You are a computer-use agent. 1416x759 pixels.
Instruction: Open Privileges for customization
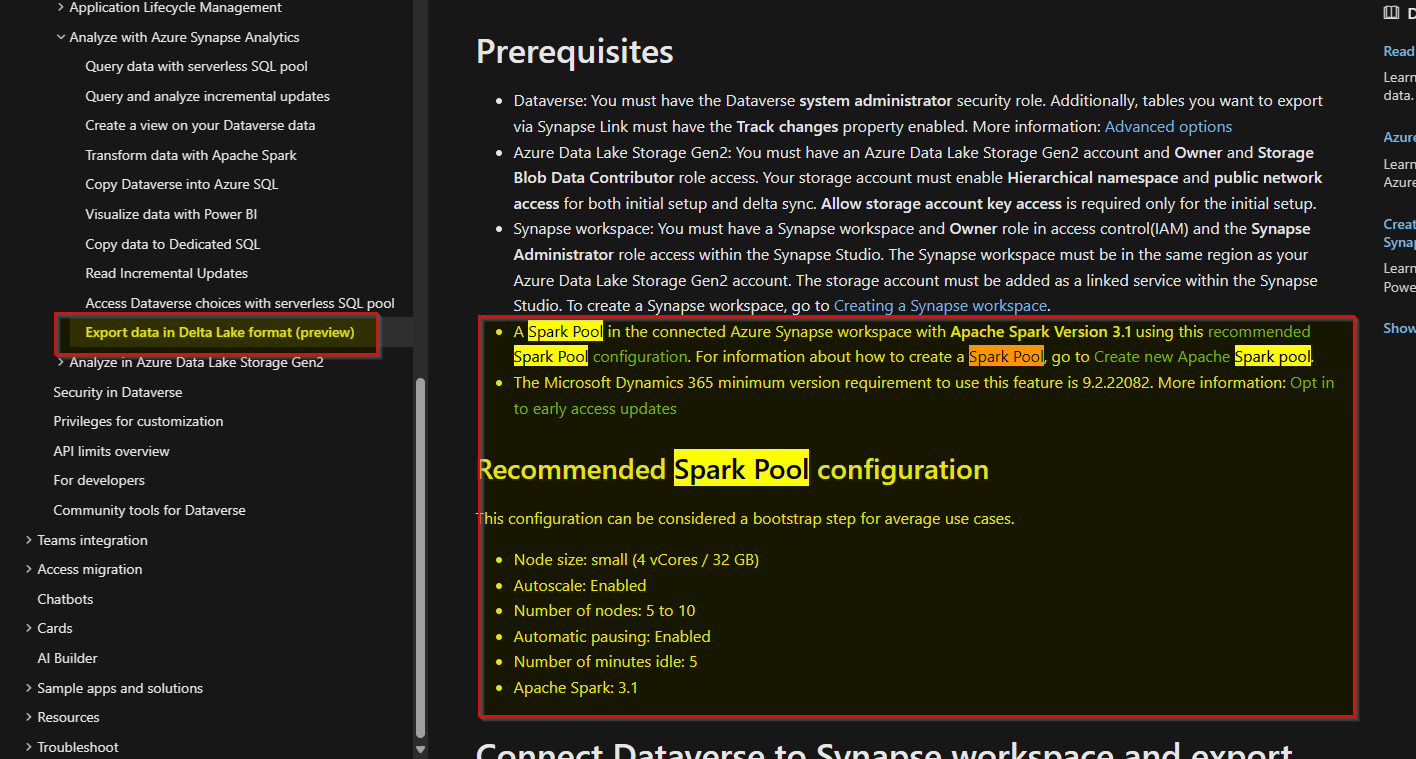click(138, 421)
